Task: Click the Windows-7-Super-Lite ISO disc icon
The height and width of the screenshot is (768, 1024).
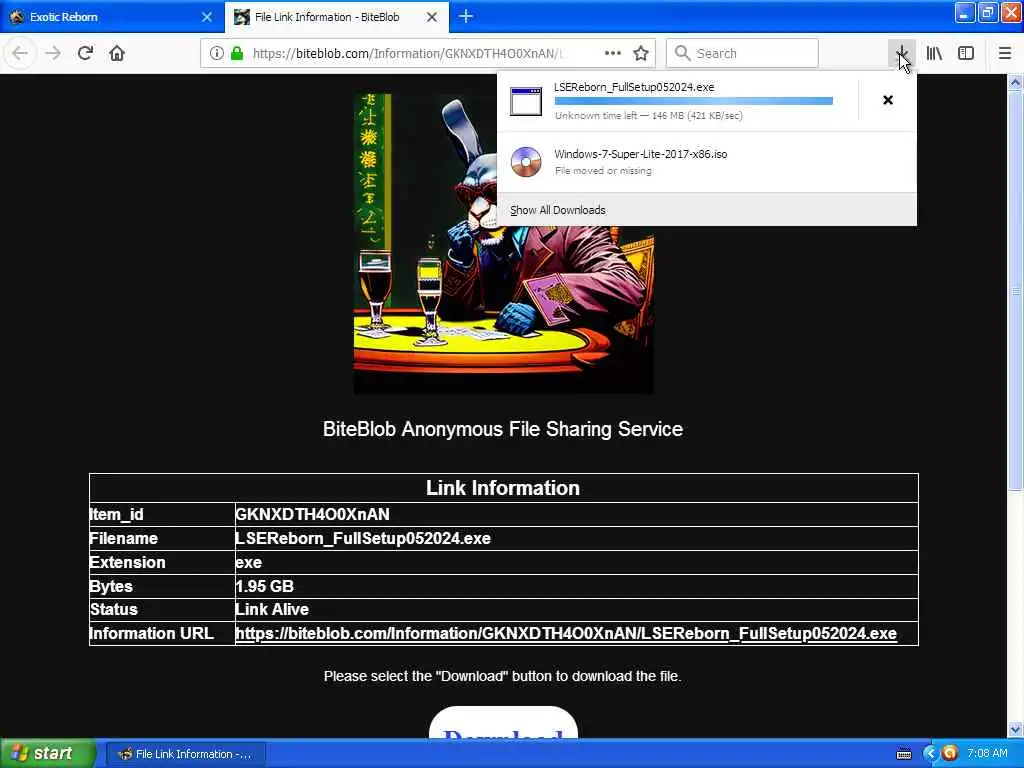Action: click(526, 163)
